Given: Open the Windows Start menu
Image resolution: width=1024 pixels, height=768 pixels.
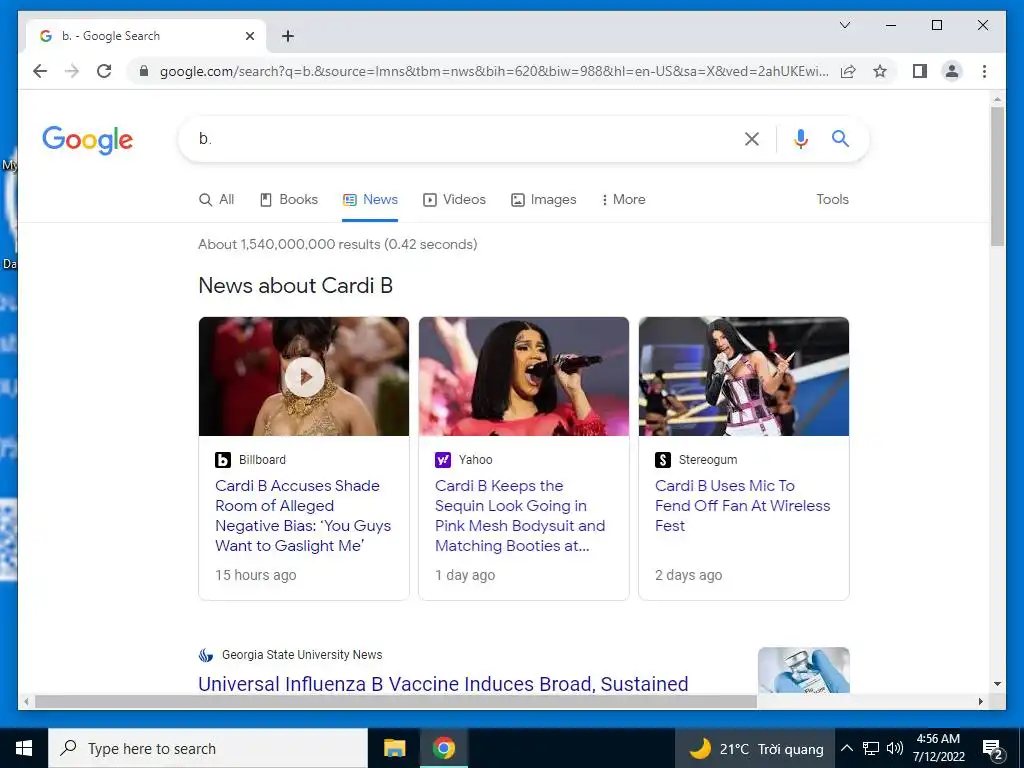Looking at the screenshot, I should 24,748.
